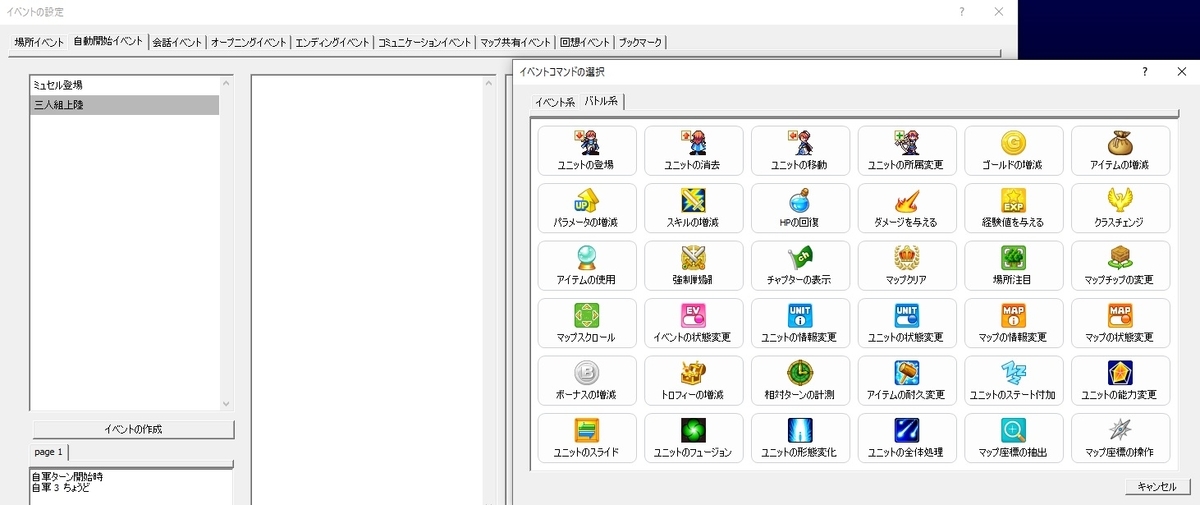
Task: Open the マップ共有イベント tab
Action: point(516,43)
